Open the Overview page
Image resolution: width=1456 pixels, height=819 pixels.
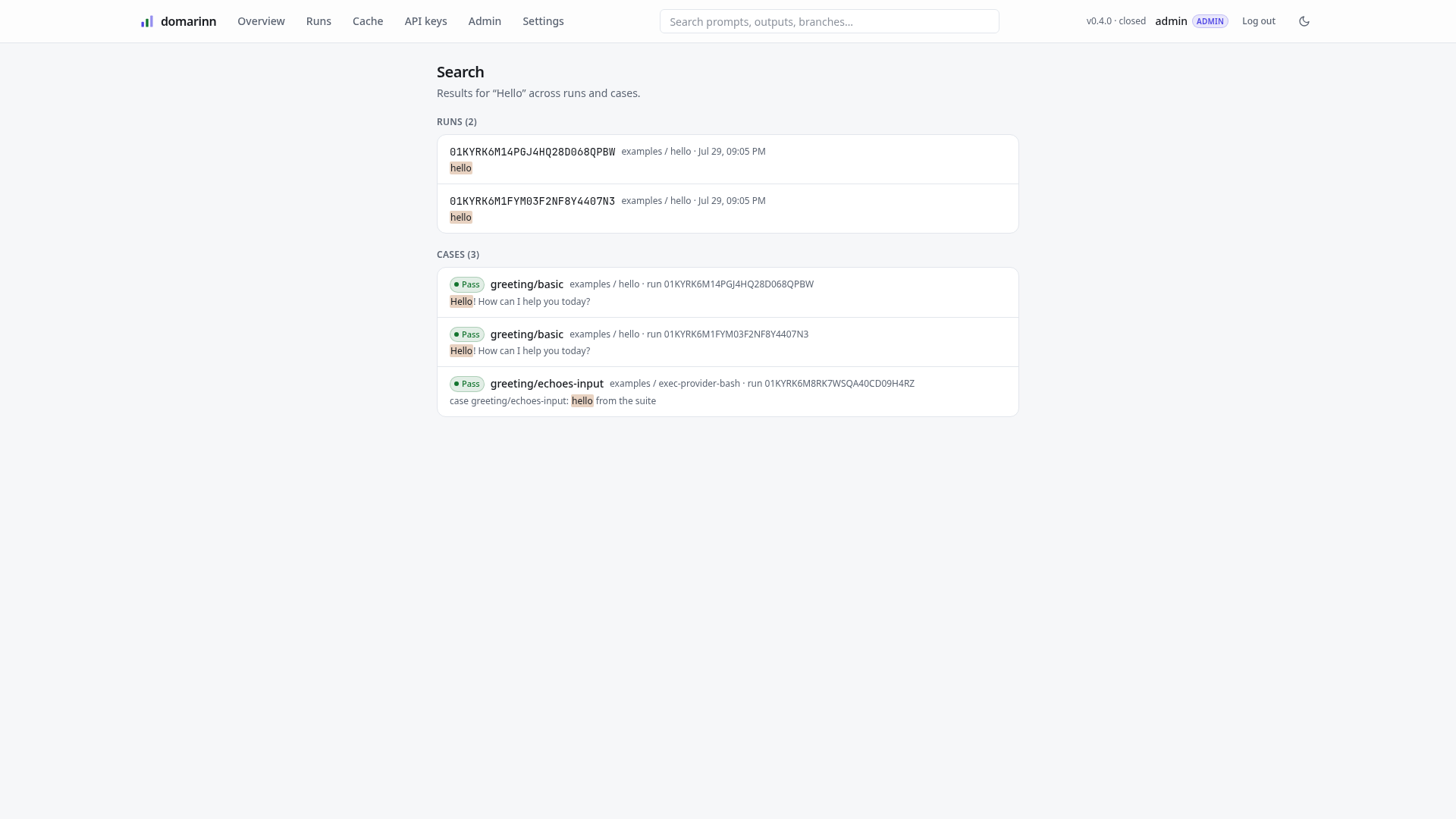(x=261, y=21)
